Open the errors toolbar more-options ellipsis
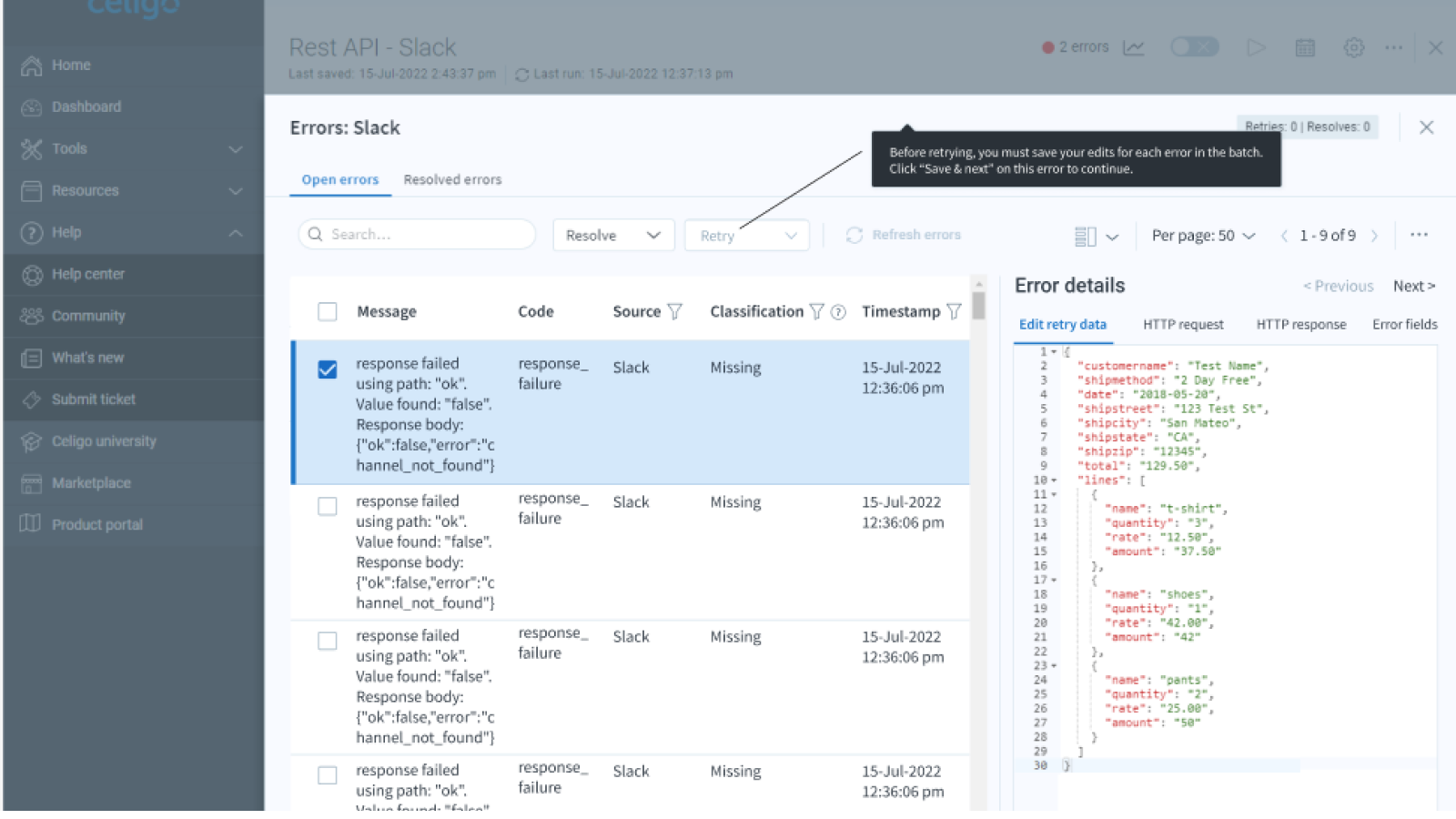The image size is (1456, 819). [1419, 235]
